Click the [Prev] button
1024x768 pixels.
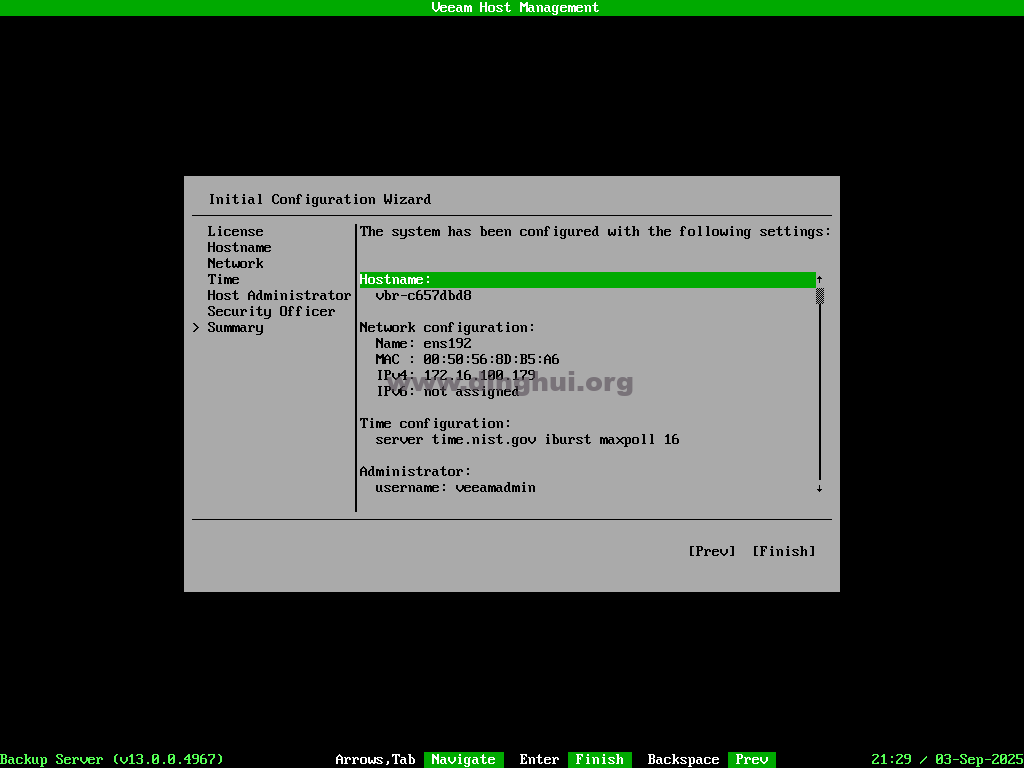click(712, 551)
